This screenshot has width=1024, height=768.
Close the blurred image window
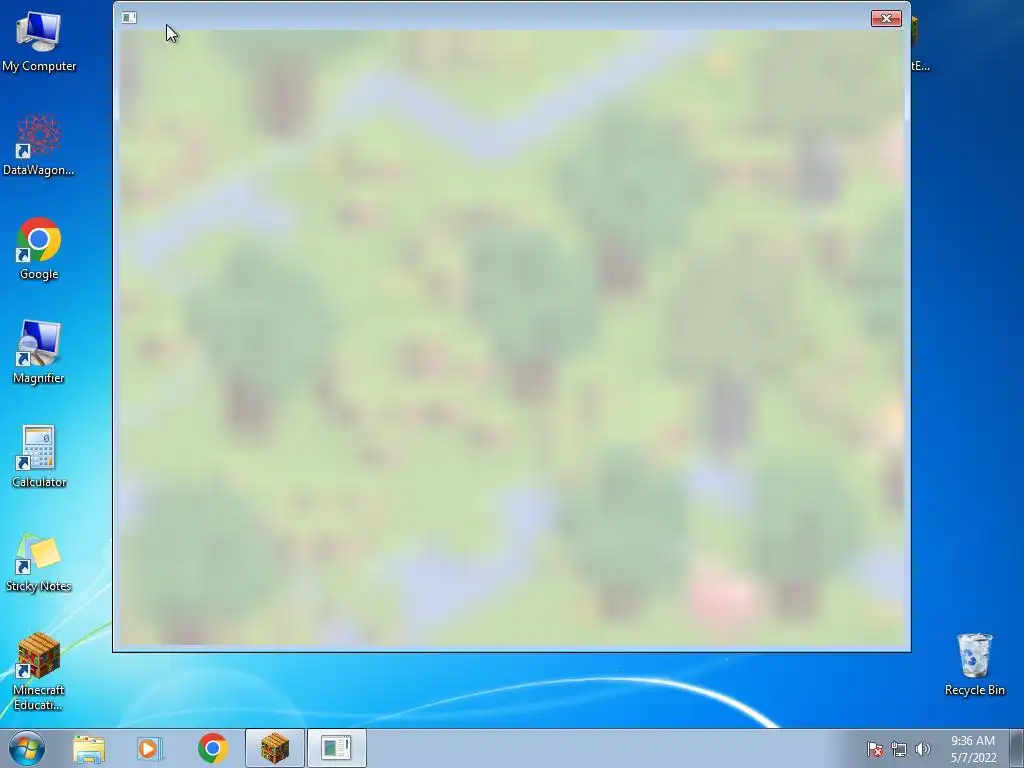pyautogui.click(x=886, y=18)
